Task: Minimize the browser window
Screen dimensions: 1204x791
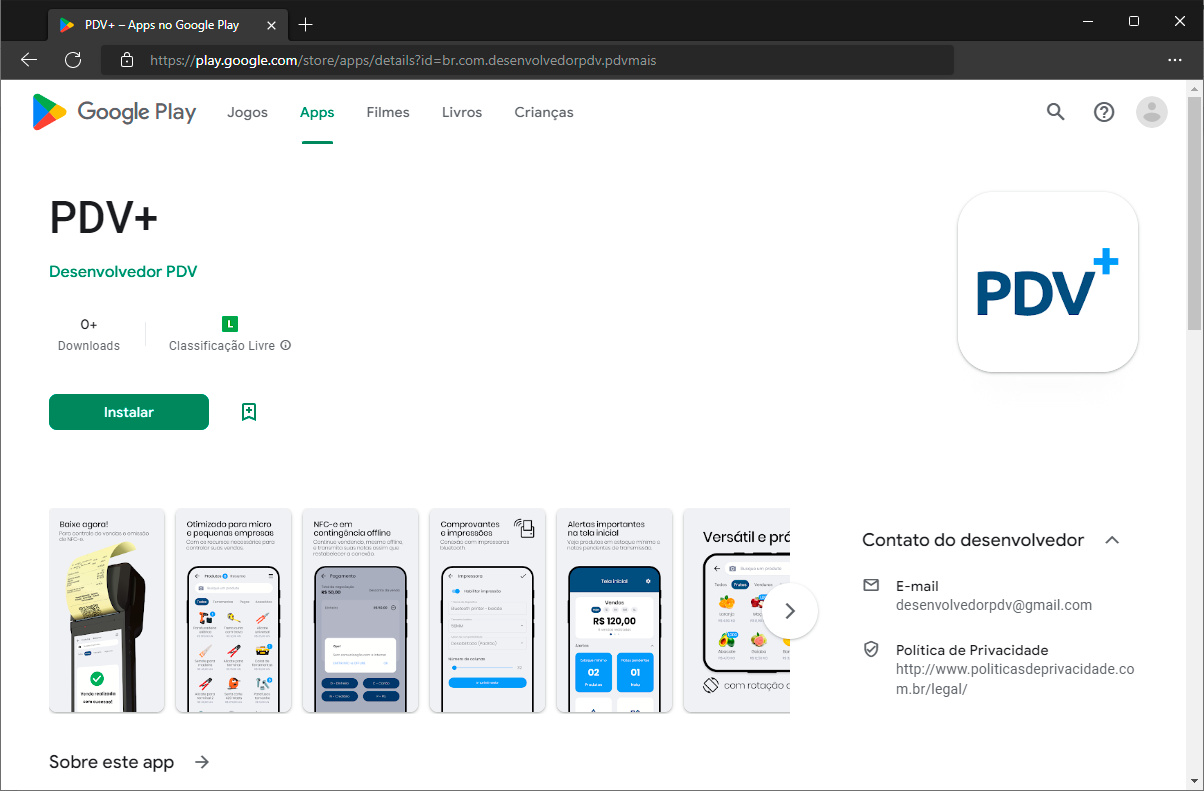Action: click(x=1088, y=20)
